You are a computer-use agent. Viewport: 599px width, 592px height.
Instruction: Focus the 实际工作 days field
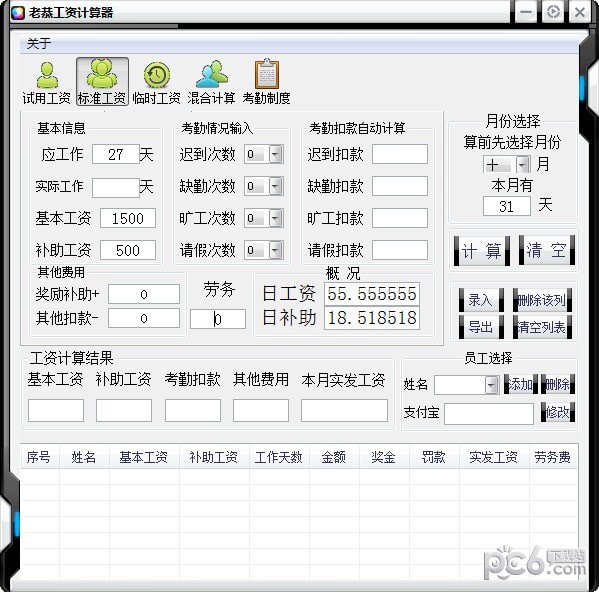116,188
